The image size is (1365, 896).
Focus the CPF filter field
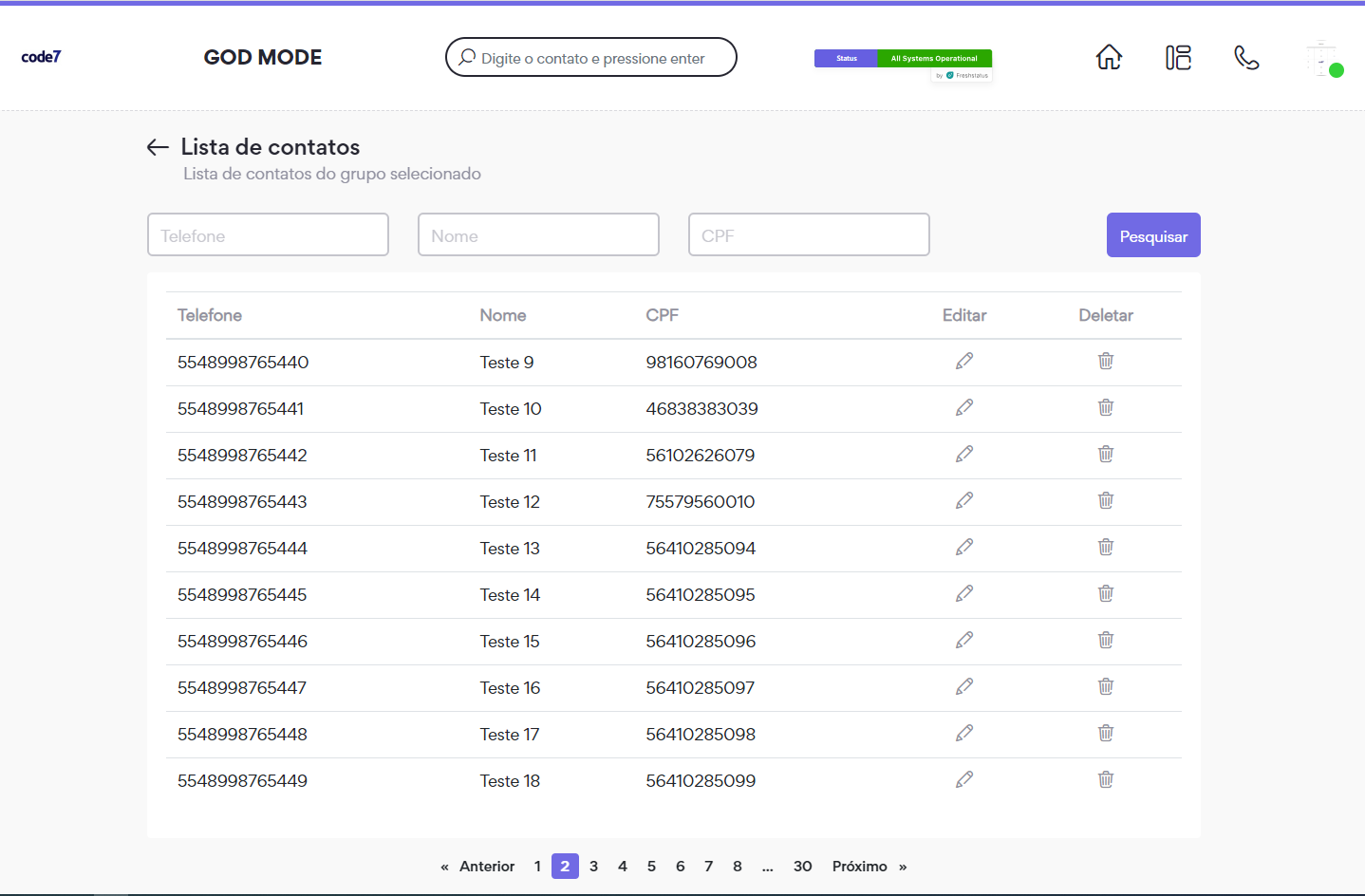tap(809, 234)
